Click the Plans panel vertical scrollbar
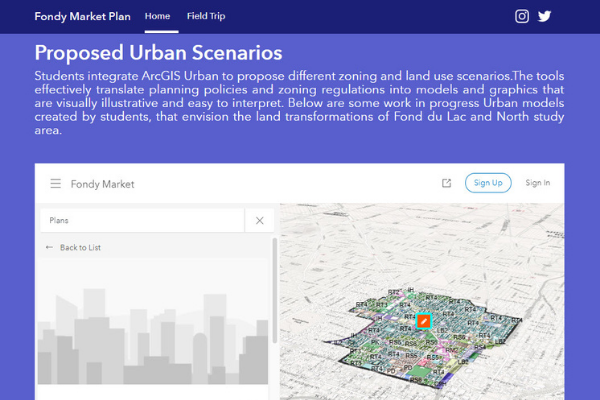The height and width of the screenshot is (400, 600). (275, 300)
